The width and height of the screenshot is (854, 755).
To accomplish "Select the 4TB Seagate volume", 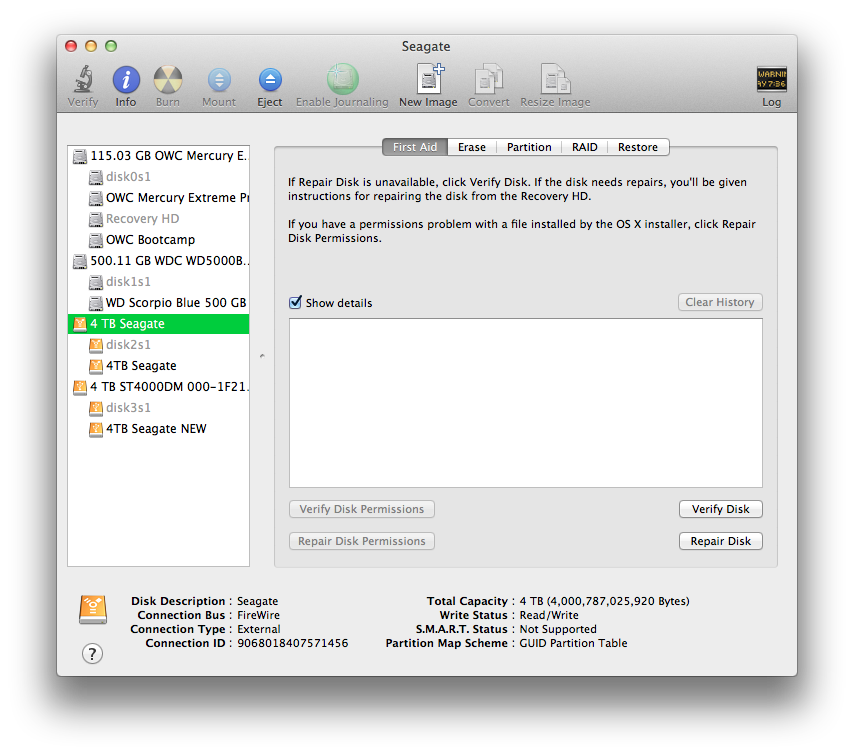I will click(158, 366).
